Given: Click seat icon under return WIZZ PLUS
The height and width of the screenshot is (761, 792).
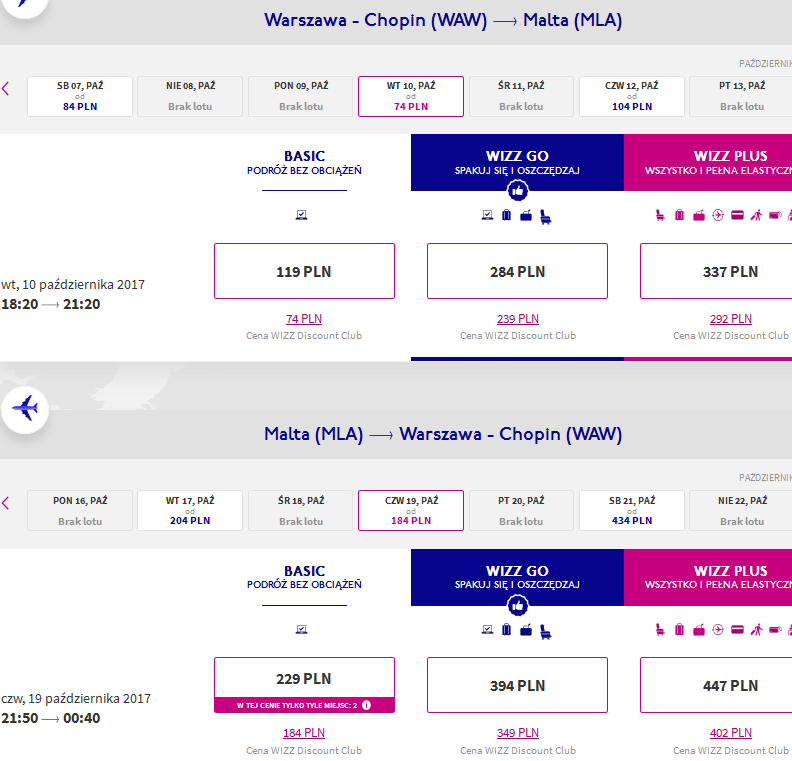Looking at the screenshot, I should tap(660, 630).
